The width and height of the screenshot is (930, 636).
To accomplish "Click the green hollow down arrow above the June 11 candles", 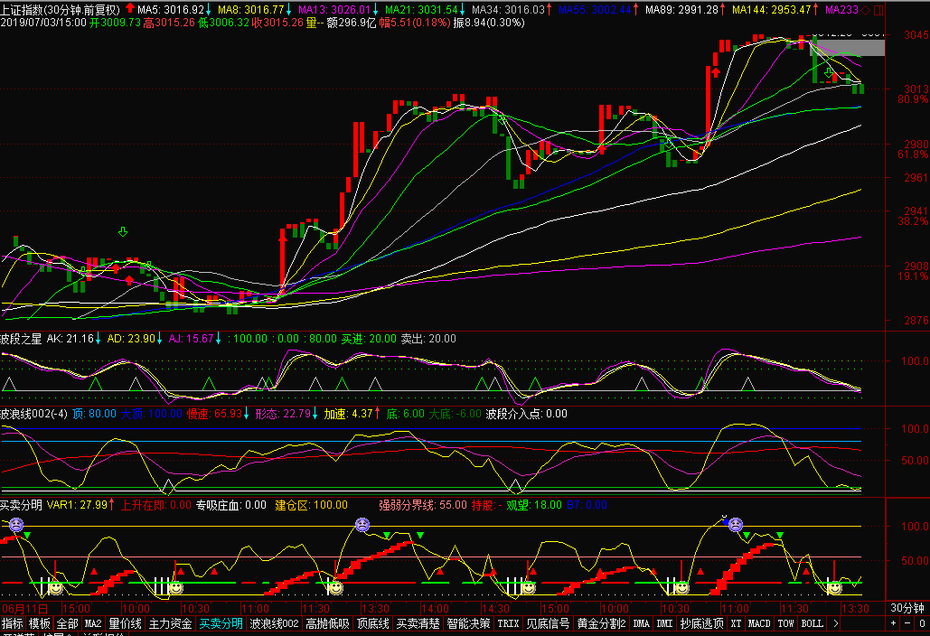I will pyautogui.click(x=123, y=232).
